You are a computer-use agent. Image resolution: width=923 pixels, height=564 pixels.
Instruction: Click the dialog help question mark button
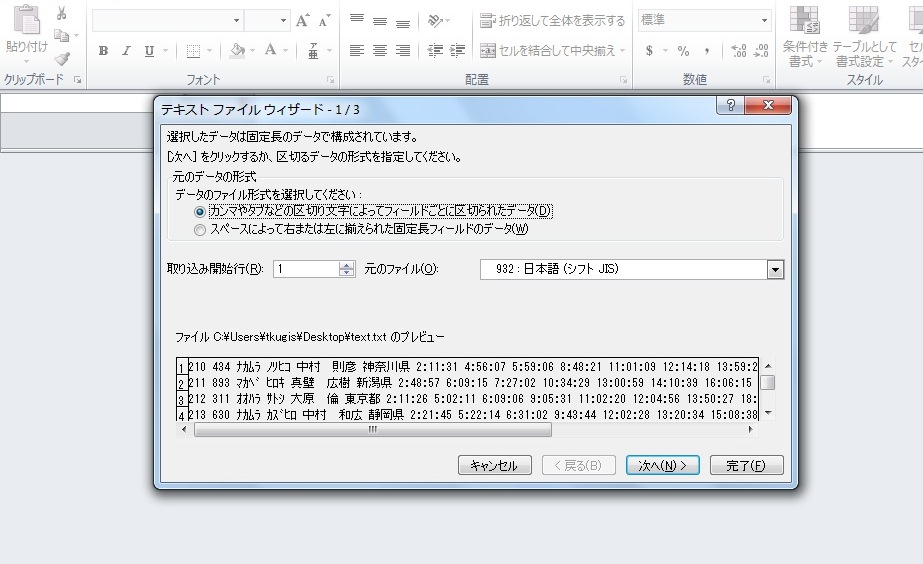coord(731,106)
